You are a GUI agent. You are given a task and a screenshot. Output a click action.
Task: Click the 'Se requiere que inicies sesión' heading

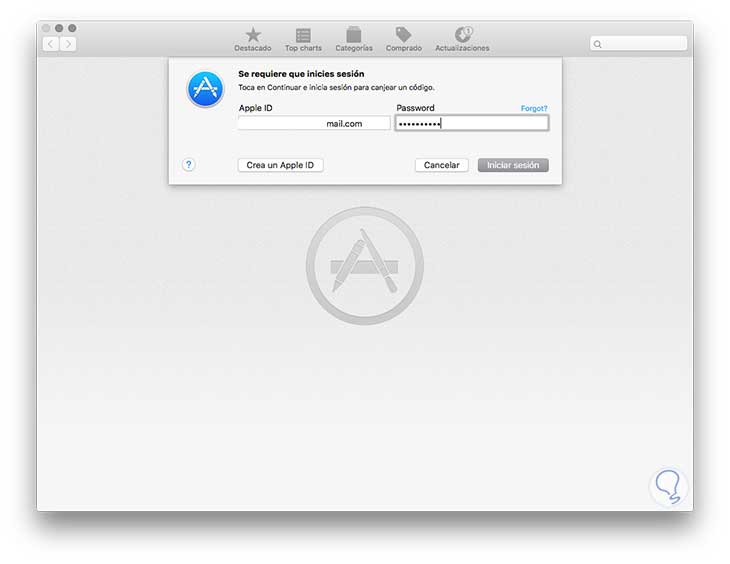click(x=301, y=74)
